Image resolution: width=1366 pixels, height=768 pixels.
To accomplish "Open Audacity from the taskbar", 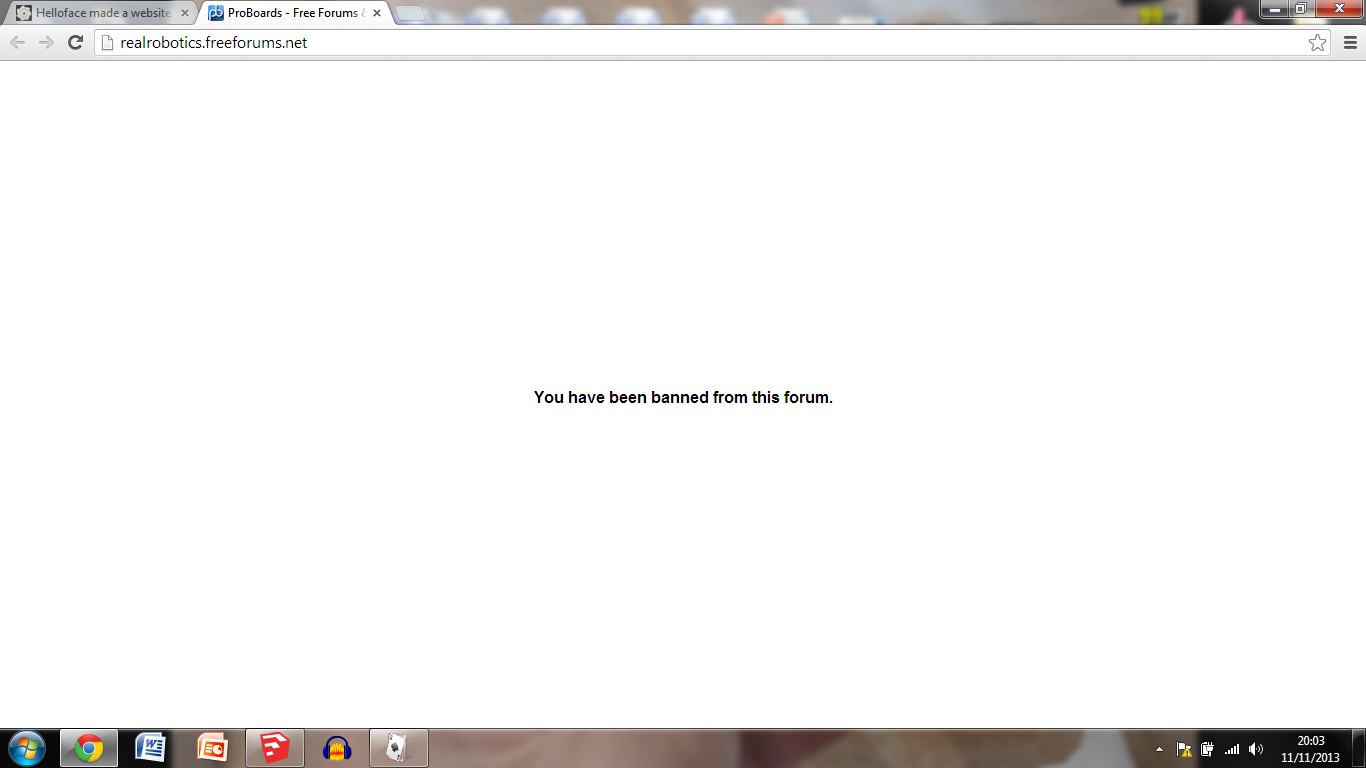I will tap(337, 748).
